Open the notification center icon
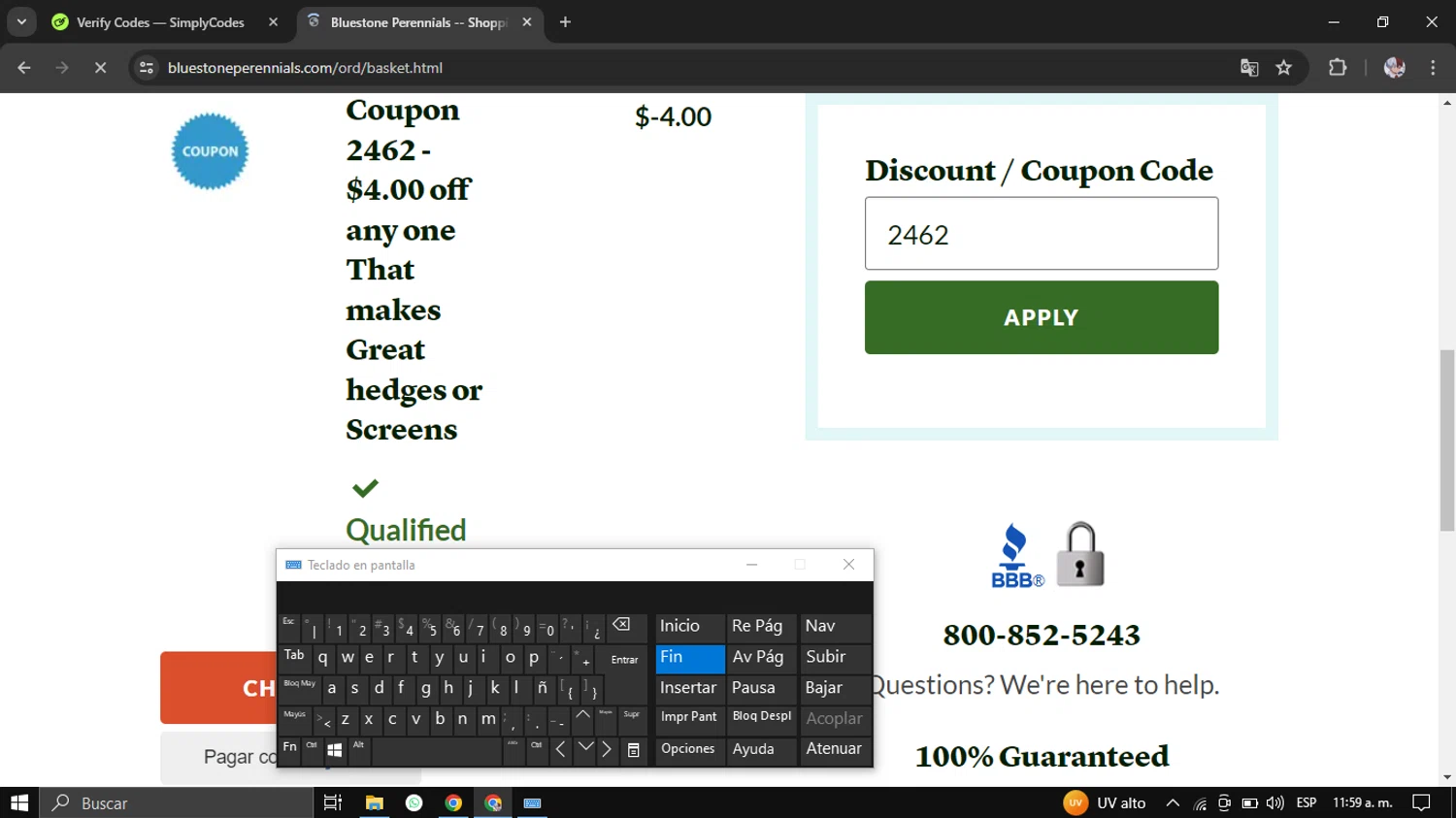1456x818 pixels. [x=1421, y=802]
